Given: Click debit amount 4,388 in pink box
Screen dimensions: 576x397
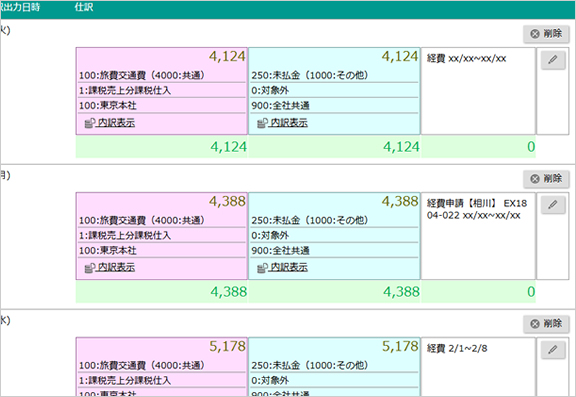Looking at the screenshot, I should pyautogui.click(x=227, y=202).
